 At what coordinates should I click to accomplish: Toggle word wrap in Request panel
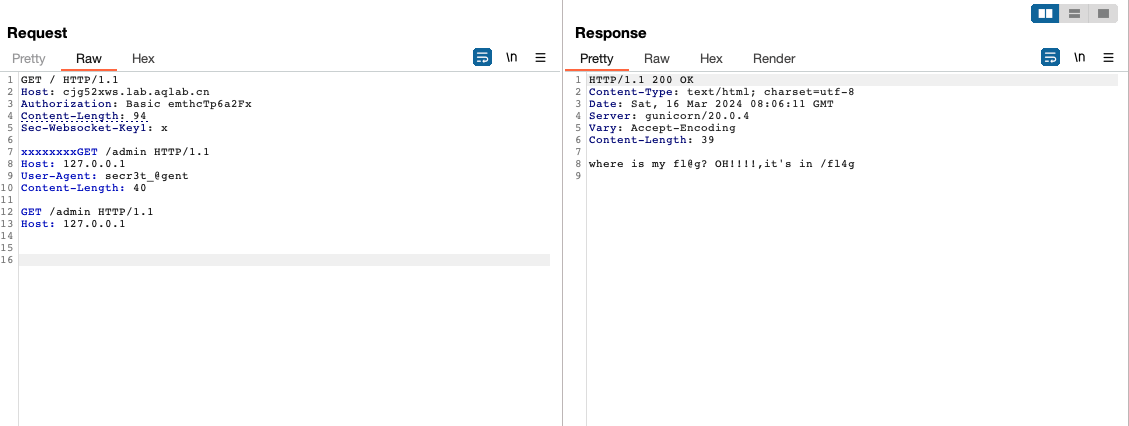click(482, 58)
